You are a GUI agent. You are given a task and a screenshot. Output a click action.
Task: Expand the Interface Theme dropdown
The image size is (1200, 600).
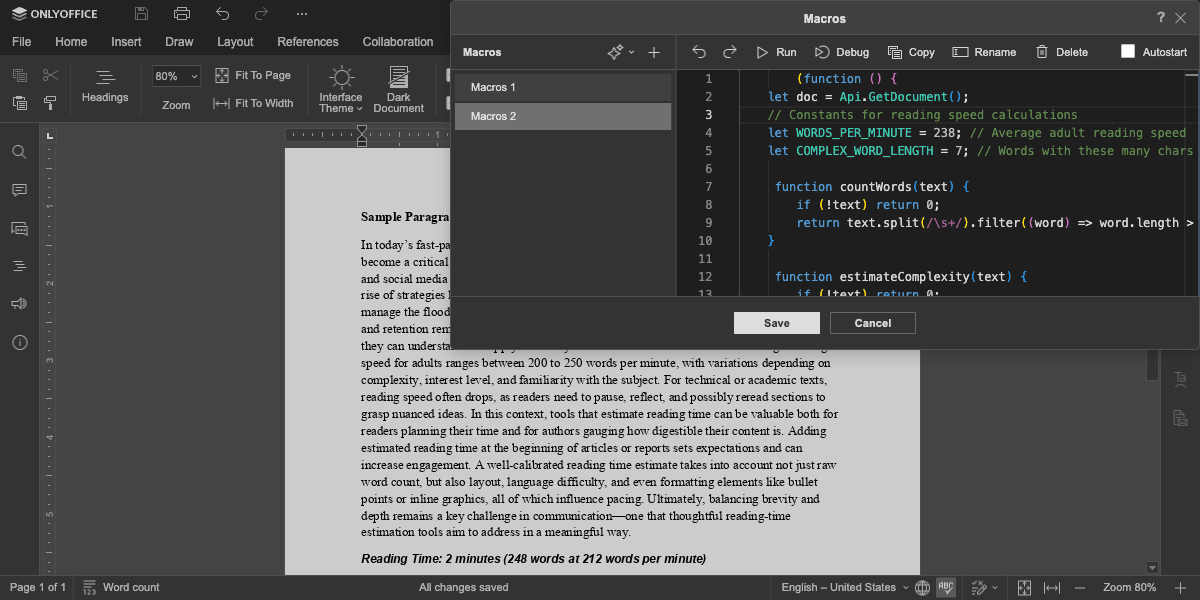pos(341,89)
